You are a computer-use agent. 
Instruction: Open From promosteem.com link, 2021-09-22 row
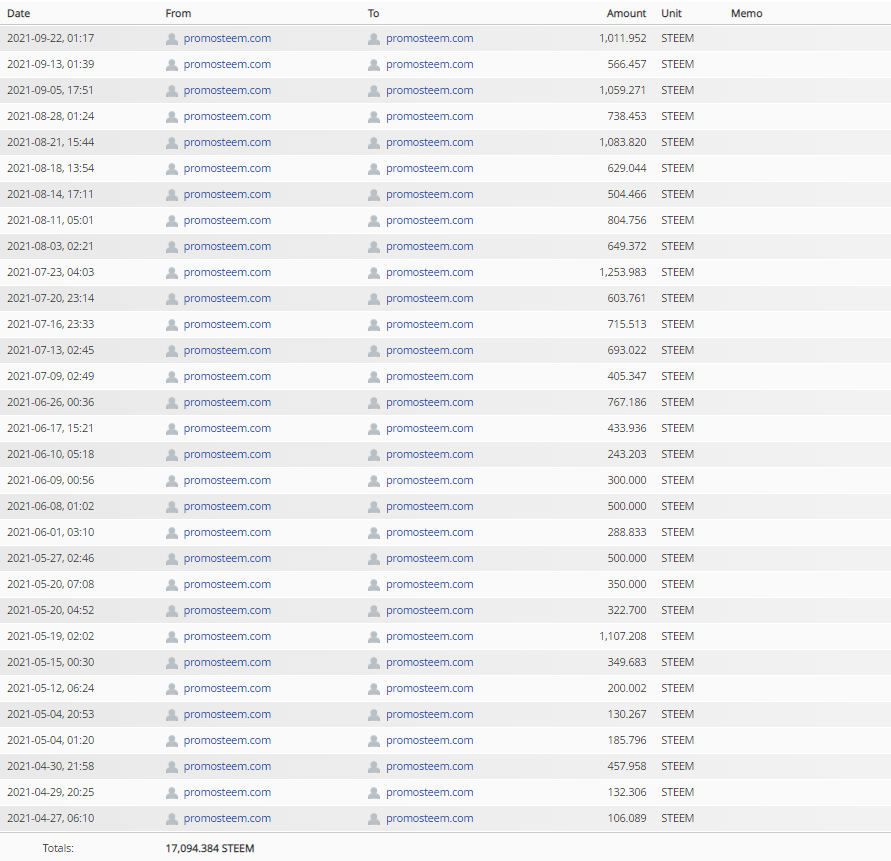pos(227,38)
